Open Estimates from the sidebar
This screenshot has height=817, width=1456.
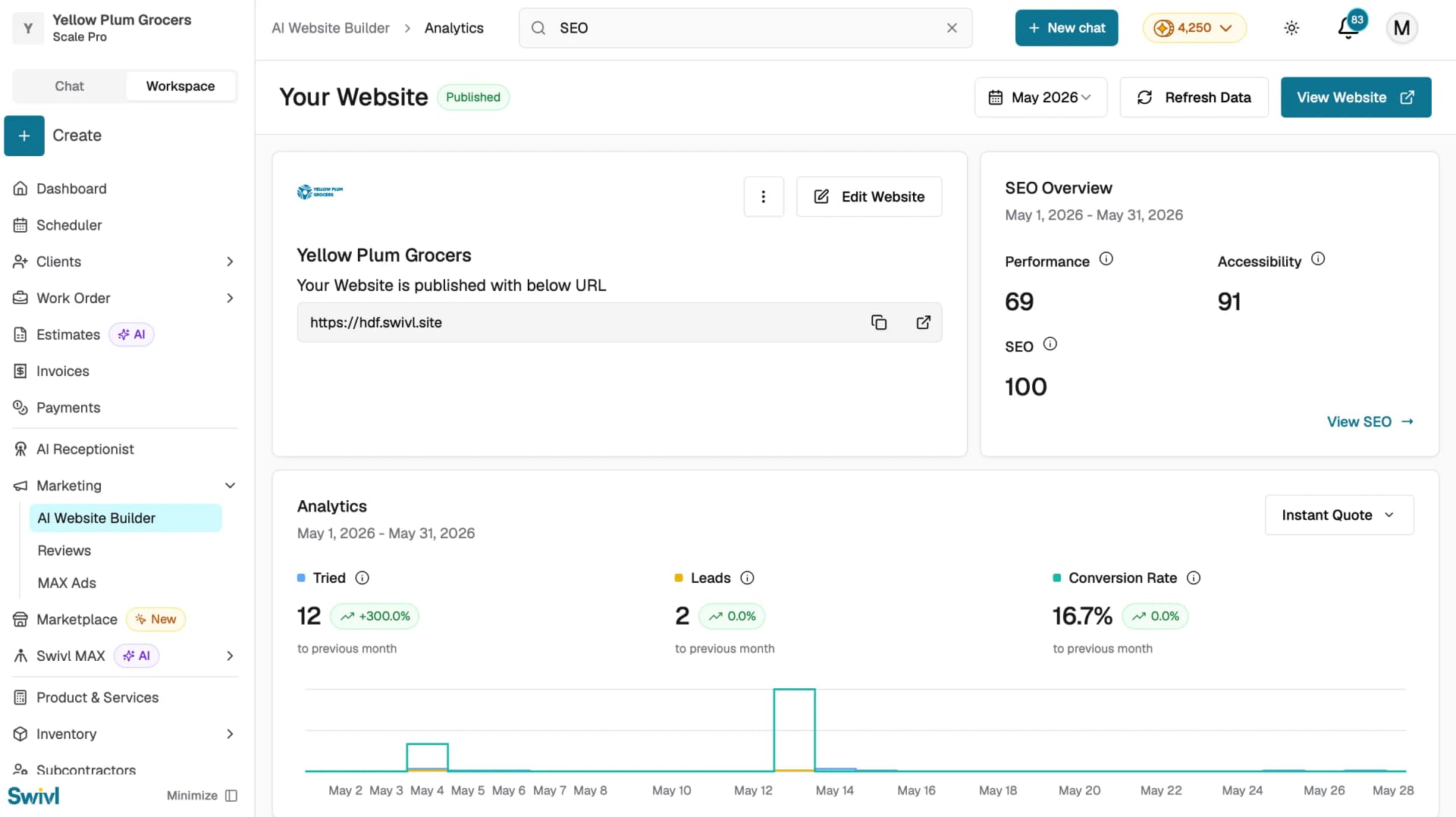tap(68, 335)
